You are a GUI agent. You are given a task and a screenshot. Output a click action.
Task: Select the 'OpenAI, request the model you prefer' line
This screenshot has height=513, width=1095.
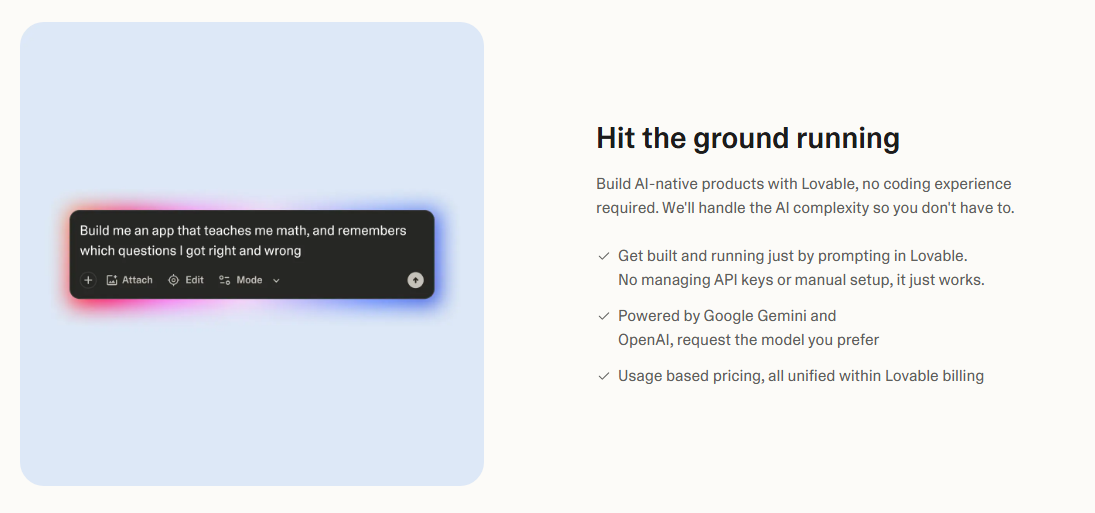pyautogui.click(x=748, y=340)
